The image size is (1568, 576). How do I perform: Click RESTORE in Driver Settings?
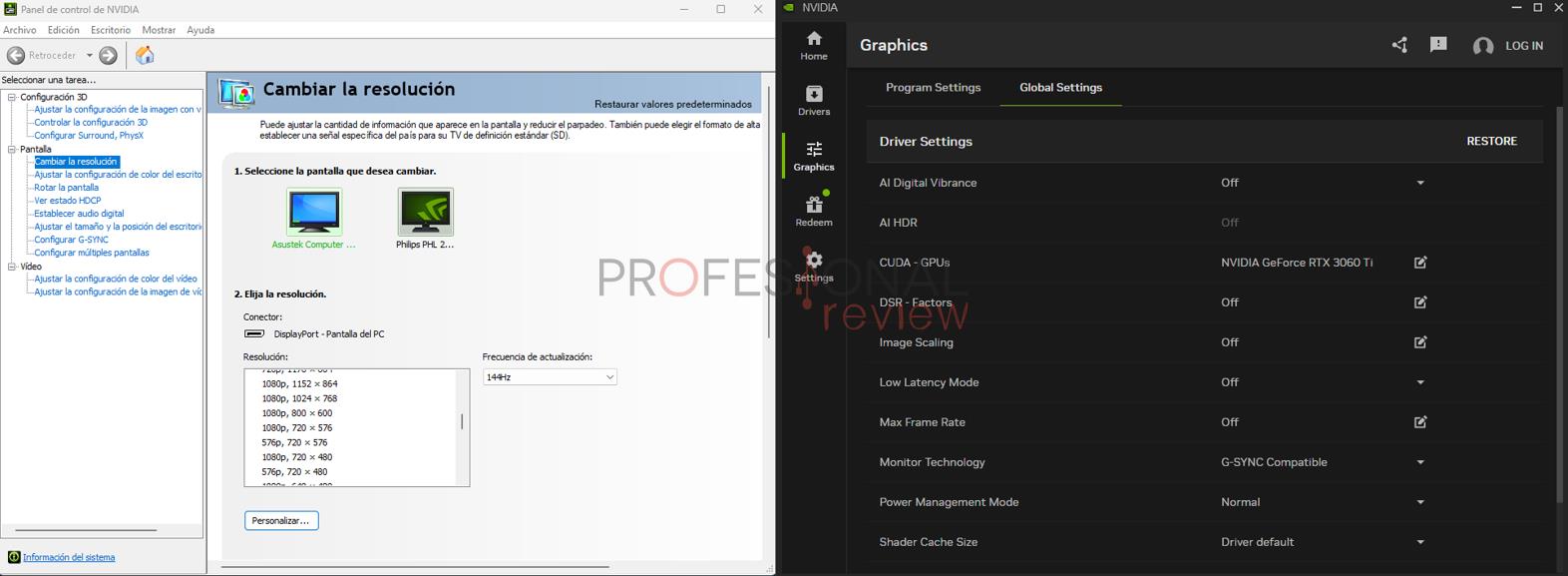[1491, 142]
